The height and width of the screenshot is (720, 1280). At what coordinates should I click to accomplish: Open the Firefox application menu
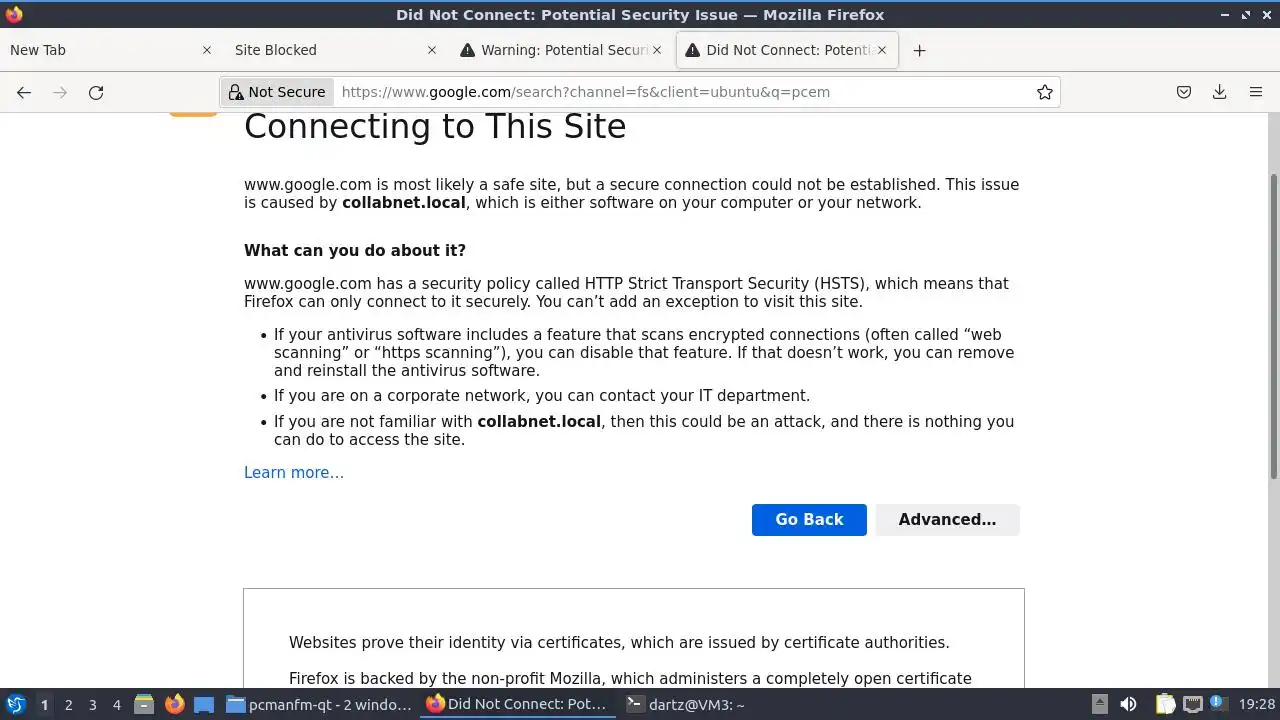tap(1256, 92)
